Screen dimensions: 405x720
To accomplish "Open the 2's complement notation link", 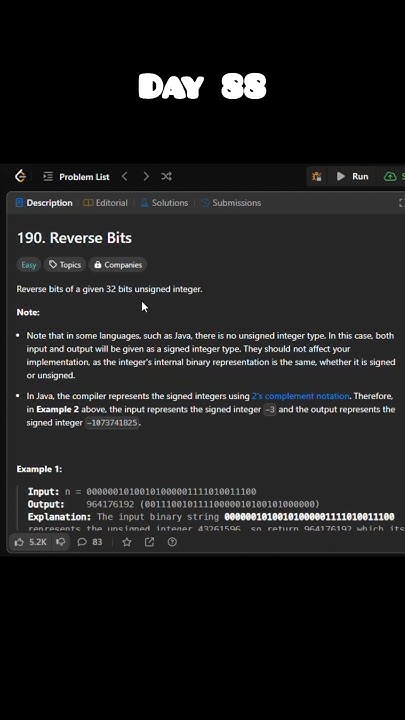I will [x=300, y=396].
